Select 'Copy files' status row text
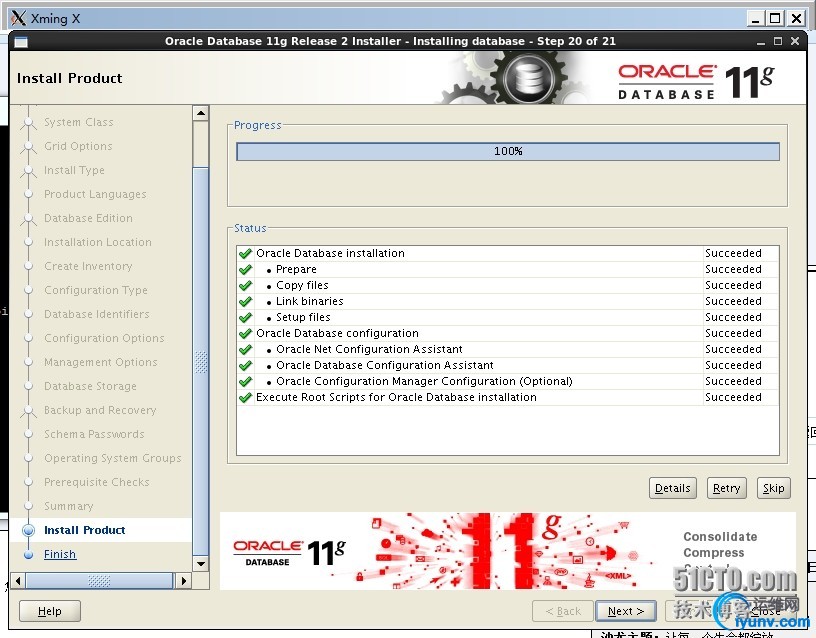Screen dimensions: 816x638 click(x=302, y=285)
